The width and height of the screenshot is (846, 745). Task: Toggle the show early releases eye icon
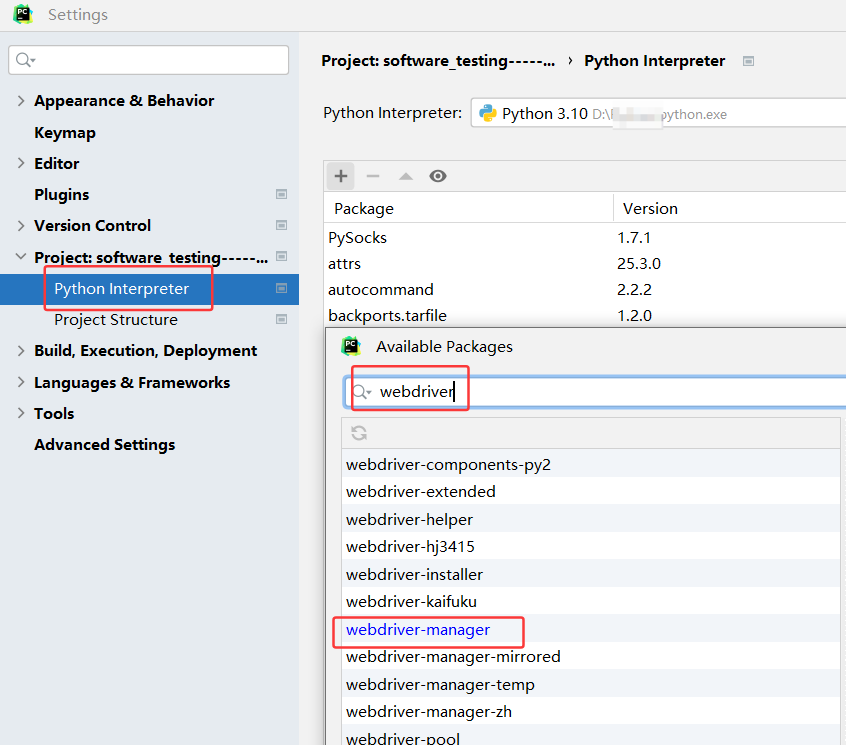tap(438, 176)
